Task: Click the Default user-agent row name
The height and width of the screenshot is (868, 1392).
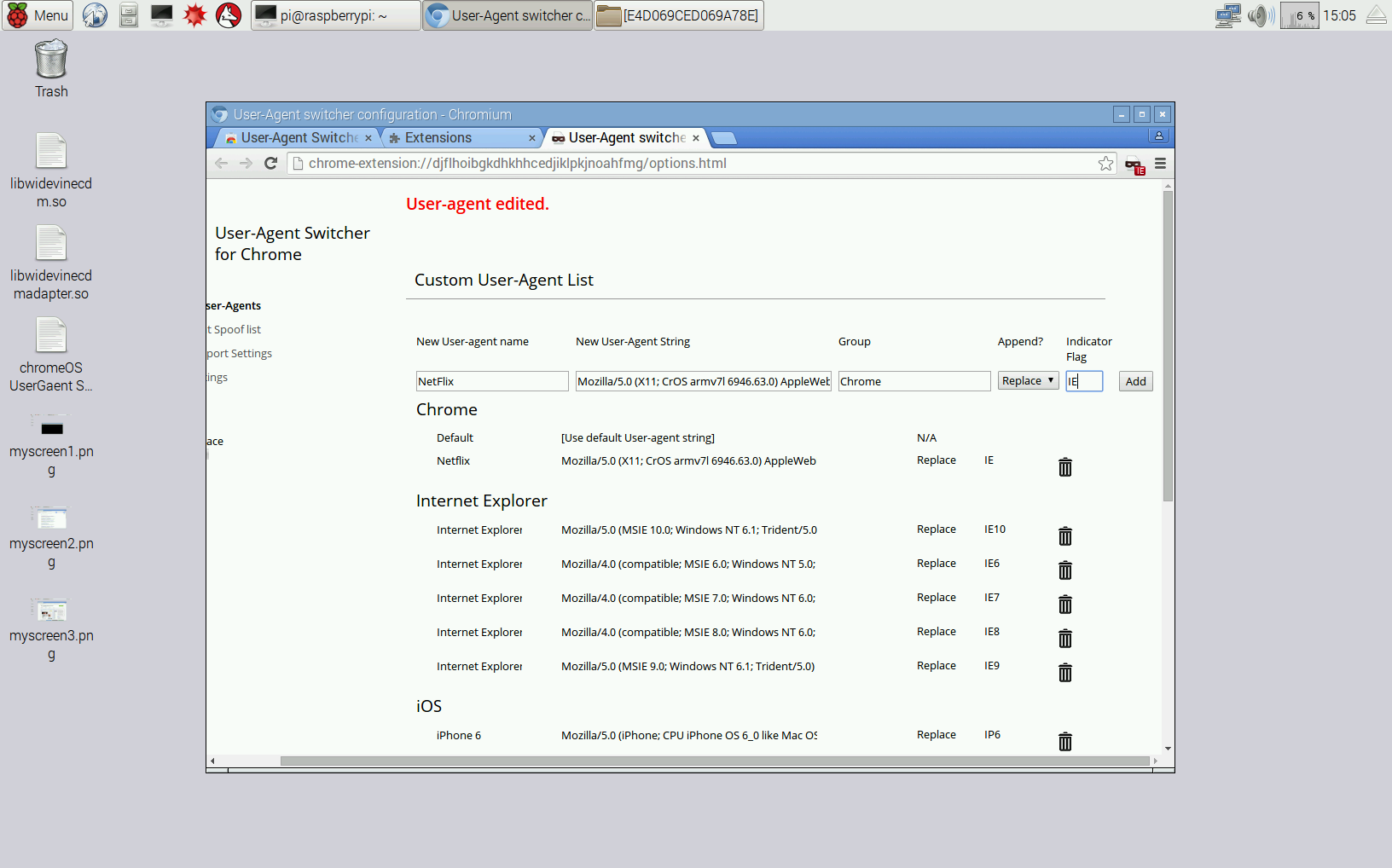Action: (x=455, y=437)
